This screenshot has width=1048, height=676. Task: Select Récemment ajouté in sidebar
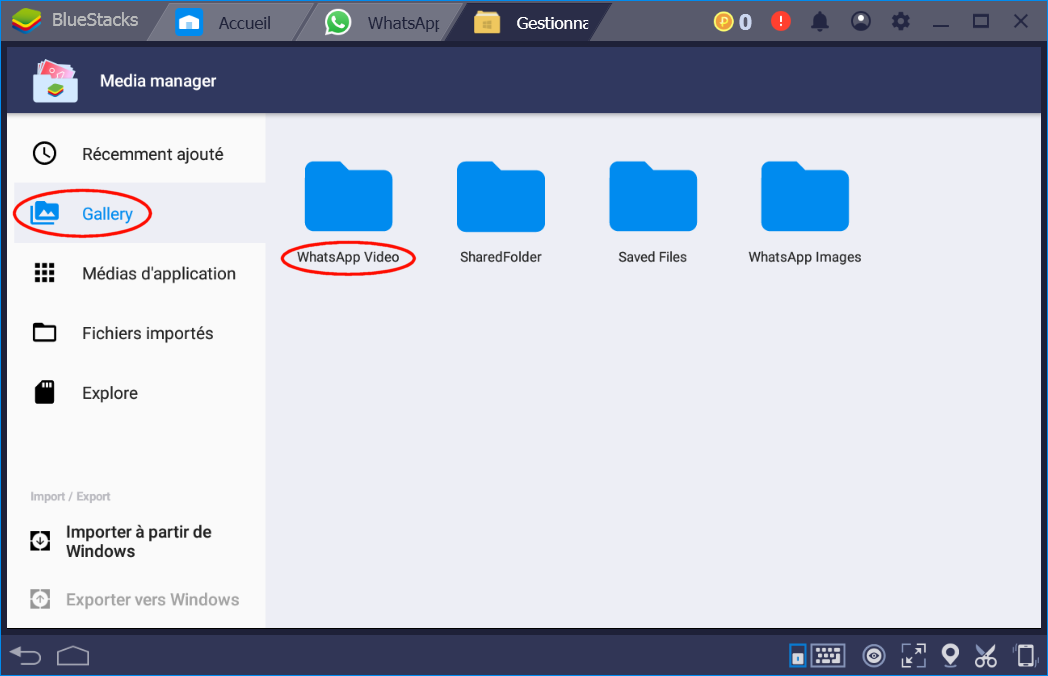140,154
